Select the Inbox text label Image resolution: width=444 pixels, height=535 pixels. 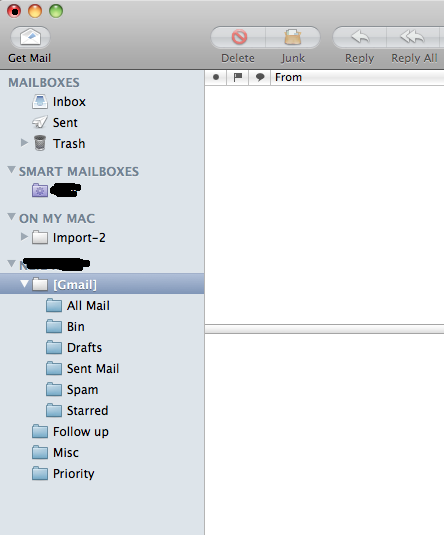tap(69, 102)
